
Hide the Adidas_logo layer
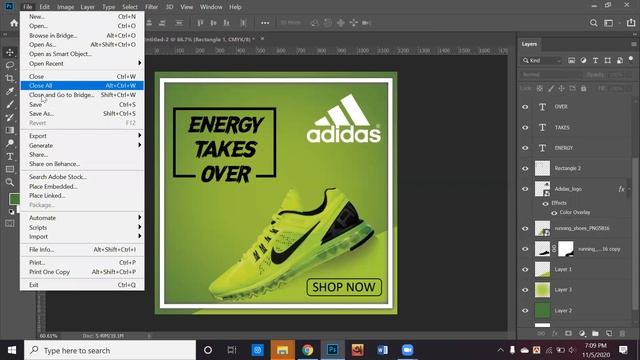(x=525, y=189)
